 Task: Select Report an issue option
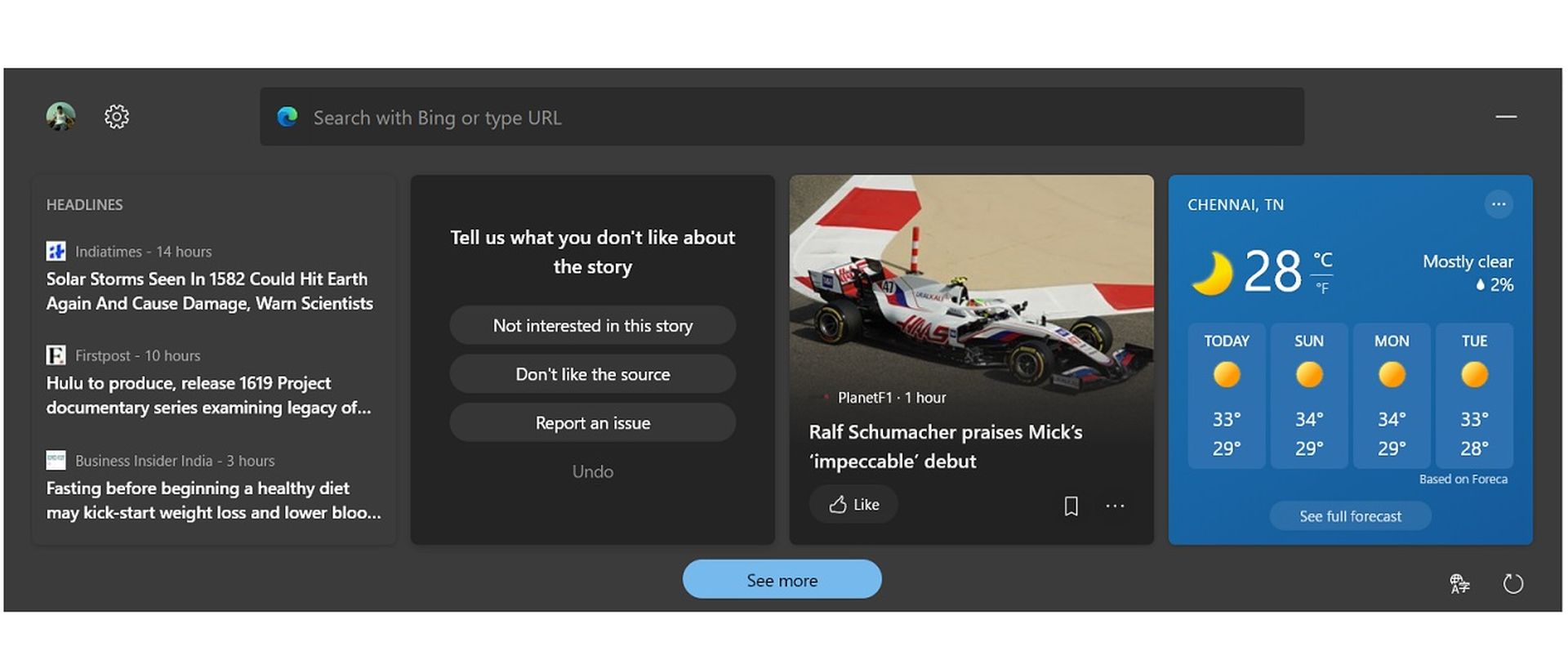(592, 423)
